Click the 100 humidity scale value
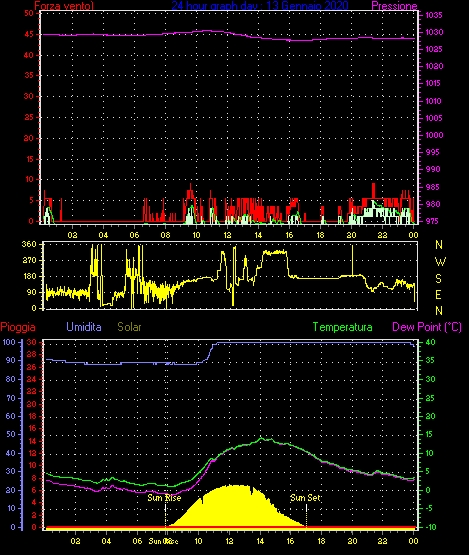The height and width of the screenshot is (555, 469). [x=9, y=342]
